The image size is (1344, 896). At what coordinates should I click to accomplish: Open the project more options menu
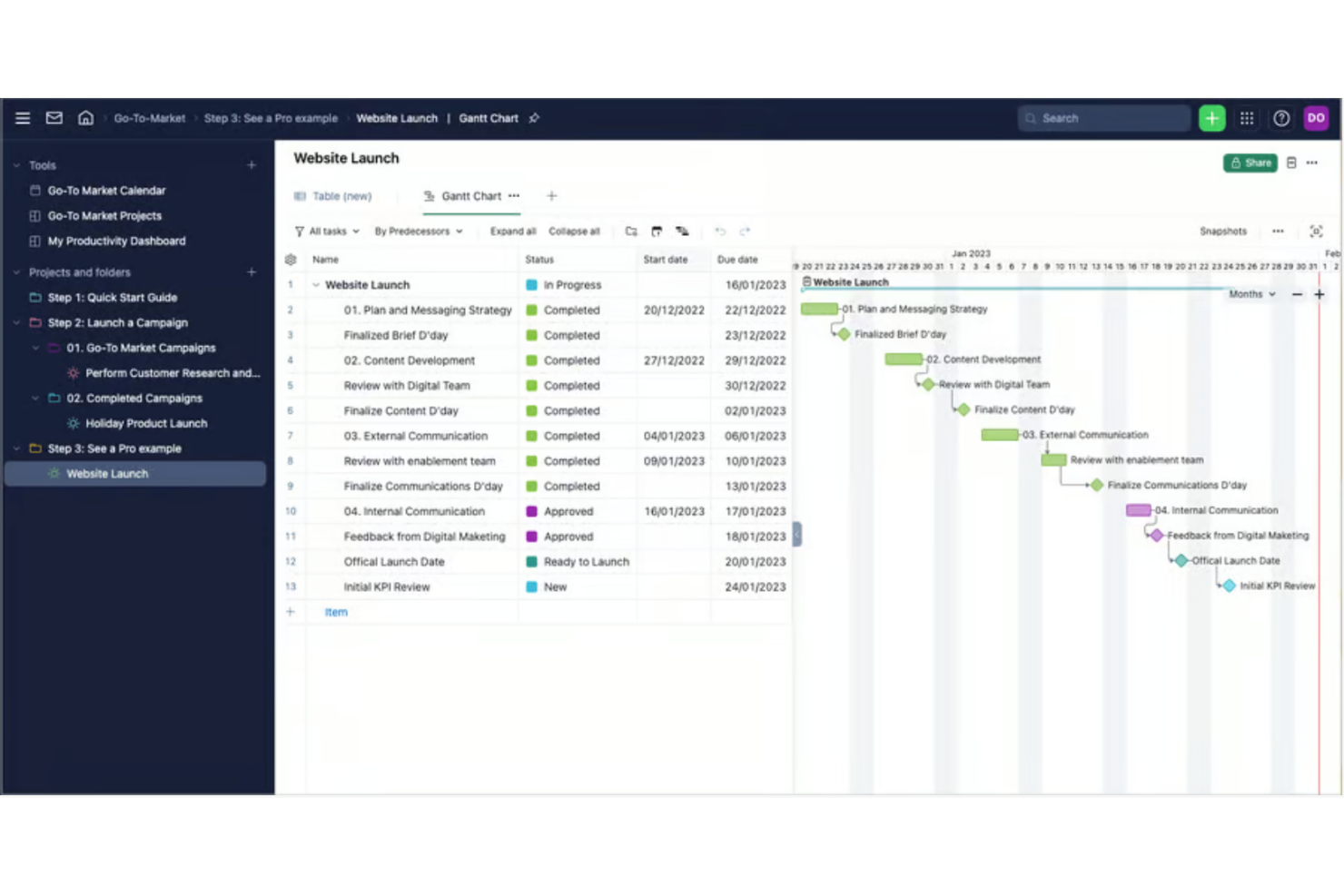[x=1312, y=162]
